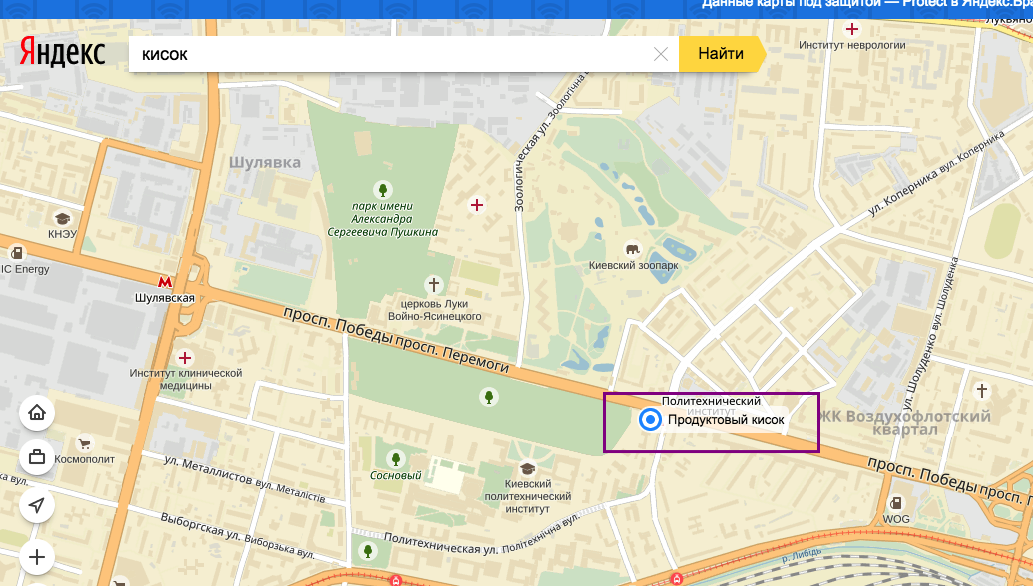Click the ЖК Воздухофлотский квартал label

[x=905, y=423]
